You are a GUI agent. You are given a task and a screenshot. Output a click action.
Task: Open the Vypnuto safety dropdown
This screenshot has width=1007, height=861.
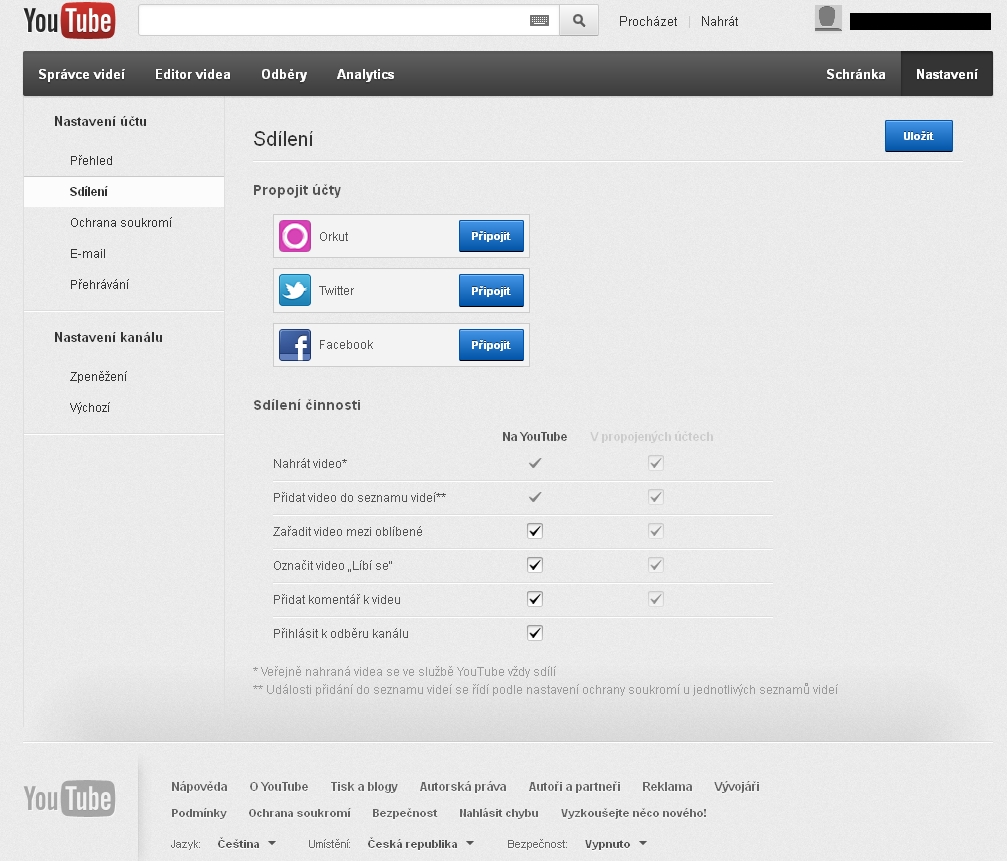615,844
